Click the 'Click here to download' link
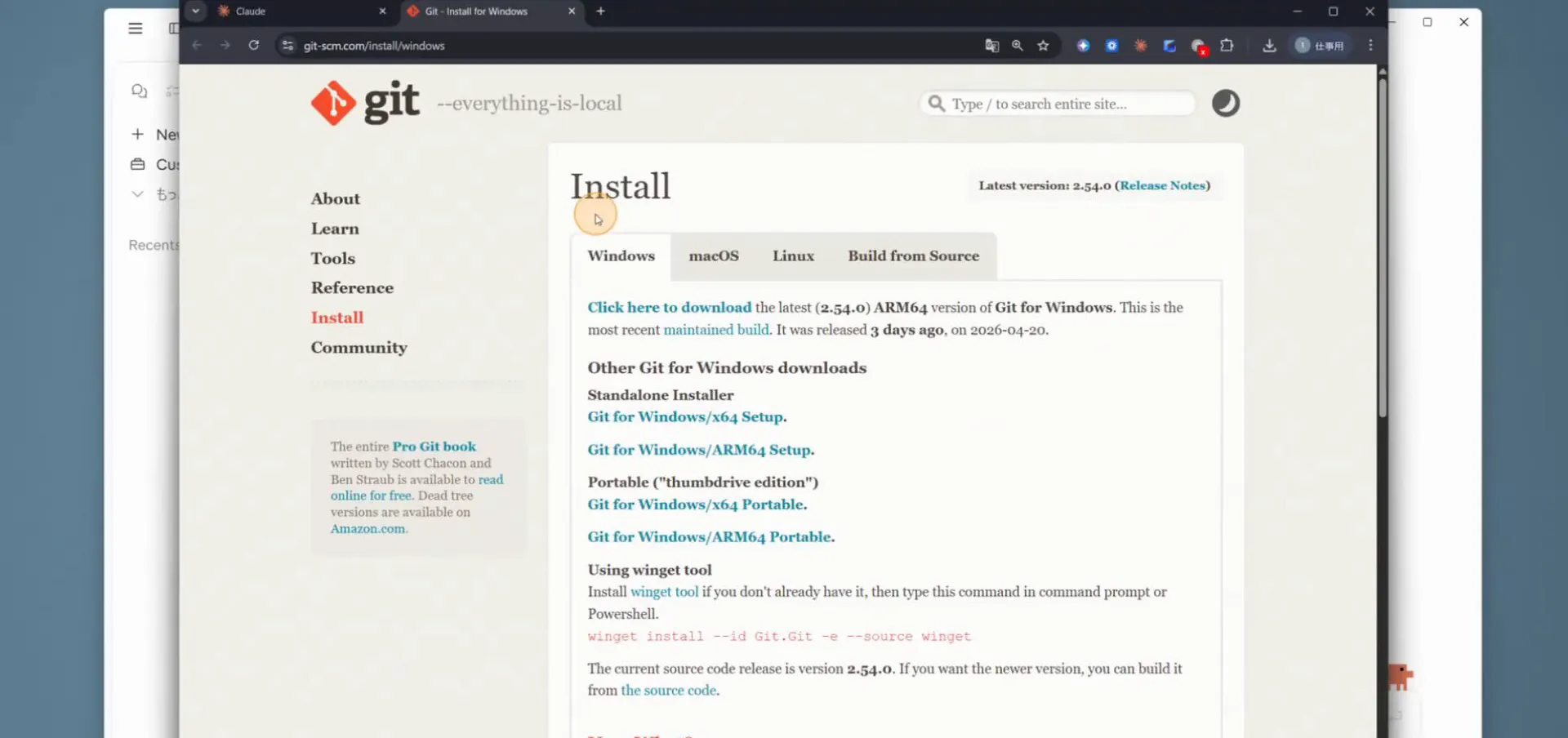1568x738 pixels. (670, 307)
